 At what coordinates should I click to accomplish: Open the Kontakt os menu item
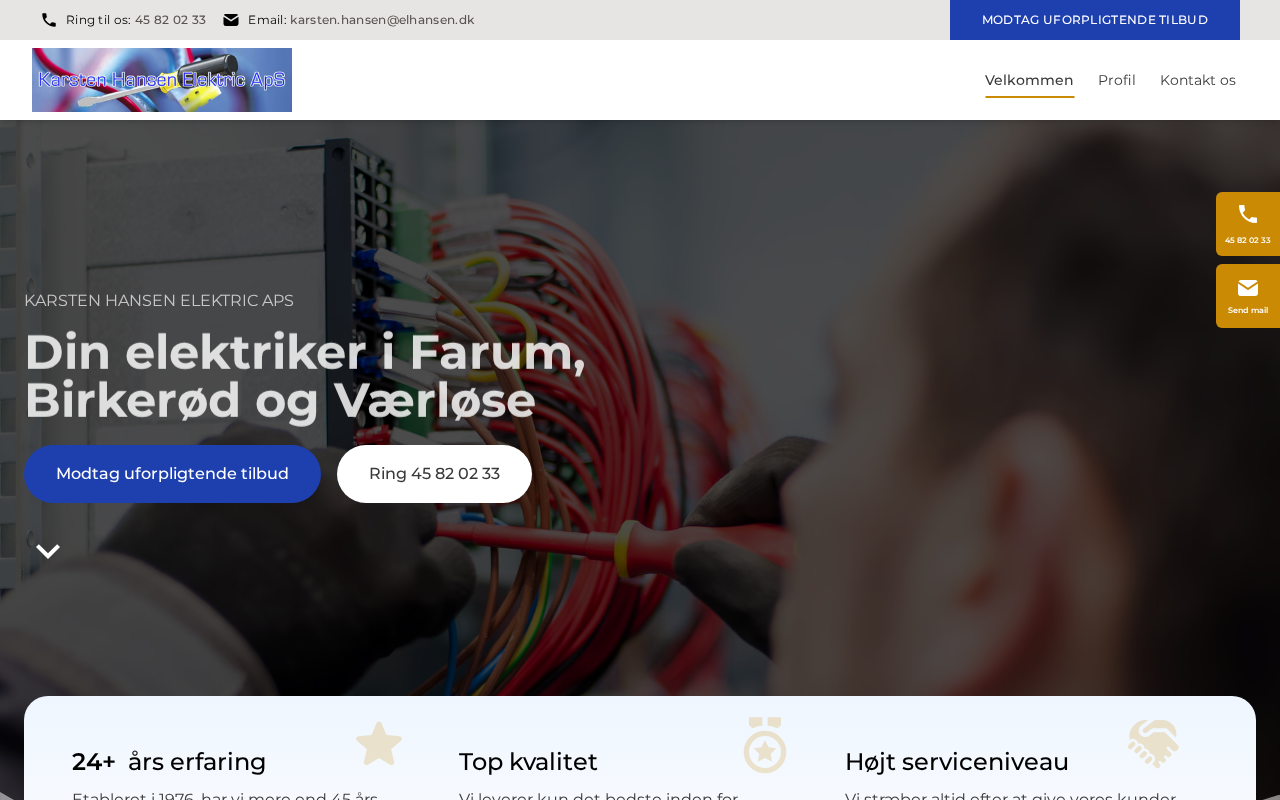coord(1198,80)
